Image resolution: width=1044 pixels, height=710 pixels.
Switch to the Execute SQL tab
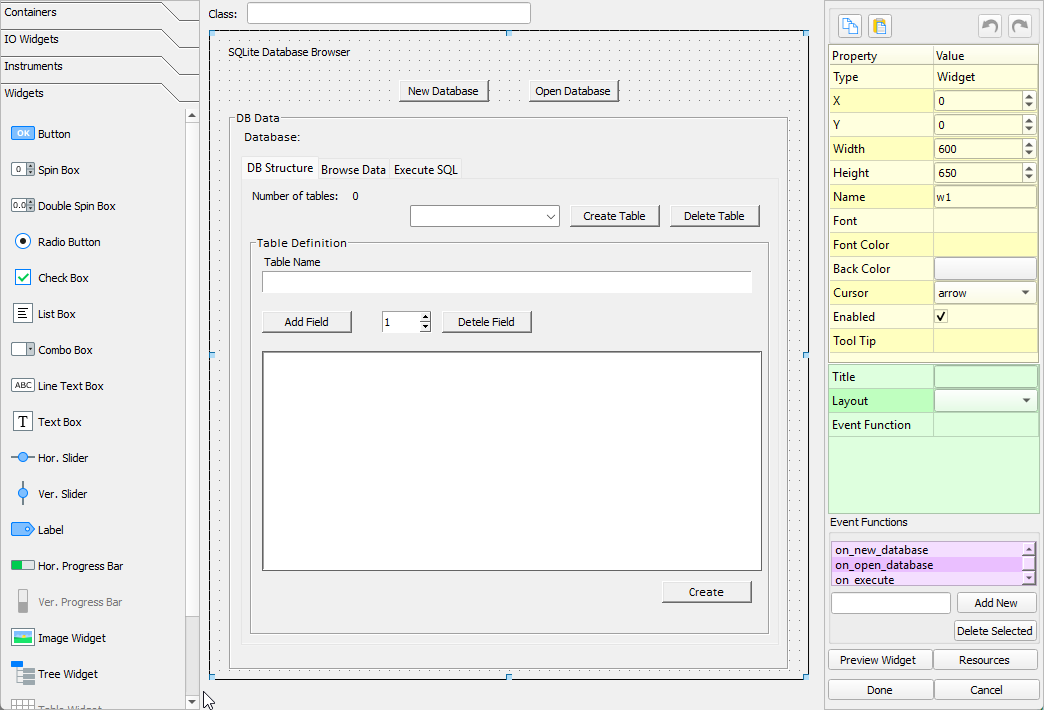(425, 169)
